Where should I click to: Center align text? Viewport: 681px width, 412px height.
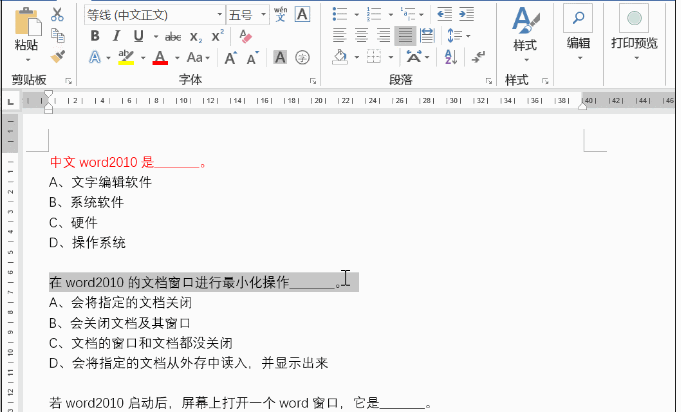361,36
